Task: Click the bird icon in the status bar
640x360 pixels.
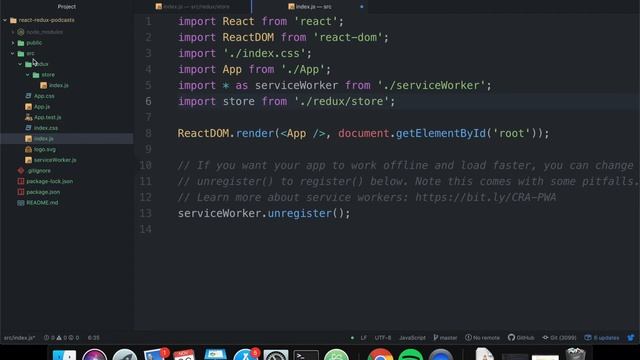Action: point(631,338)
